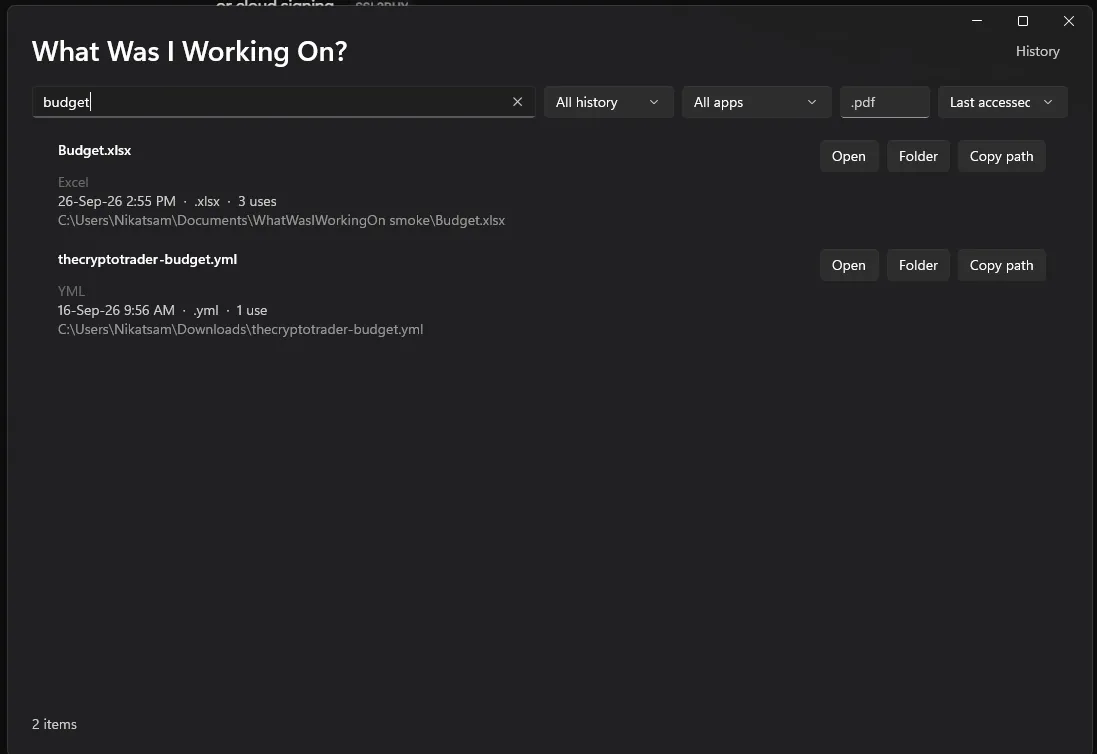Minimize the application window
Viewport: 1097px width, 754px height.
(x=977, y=21)
